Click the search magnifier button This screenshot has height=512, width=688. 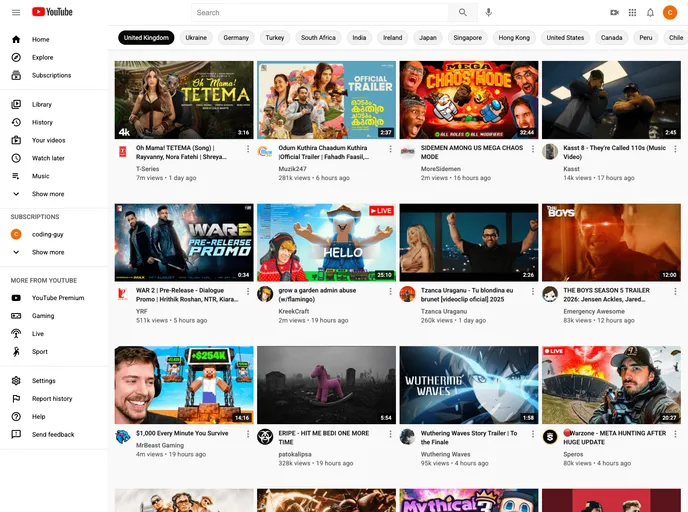click(x=462, y=12)
